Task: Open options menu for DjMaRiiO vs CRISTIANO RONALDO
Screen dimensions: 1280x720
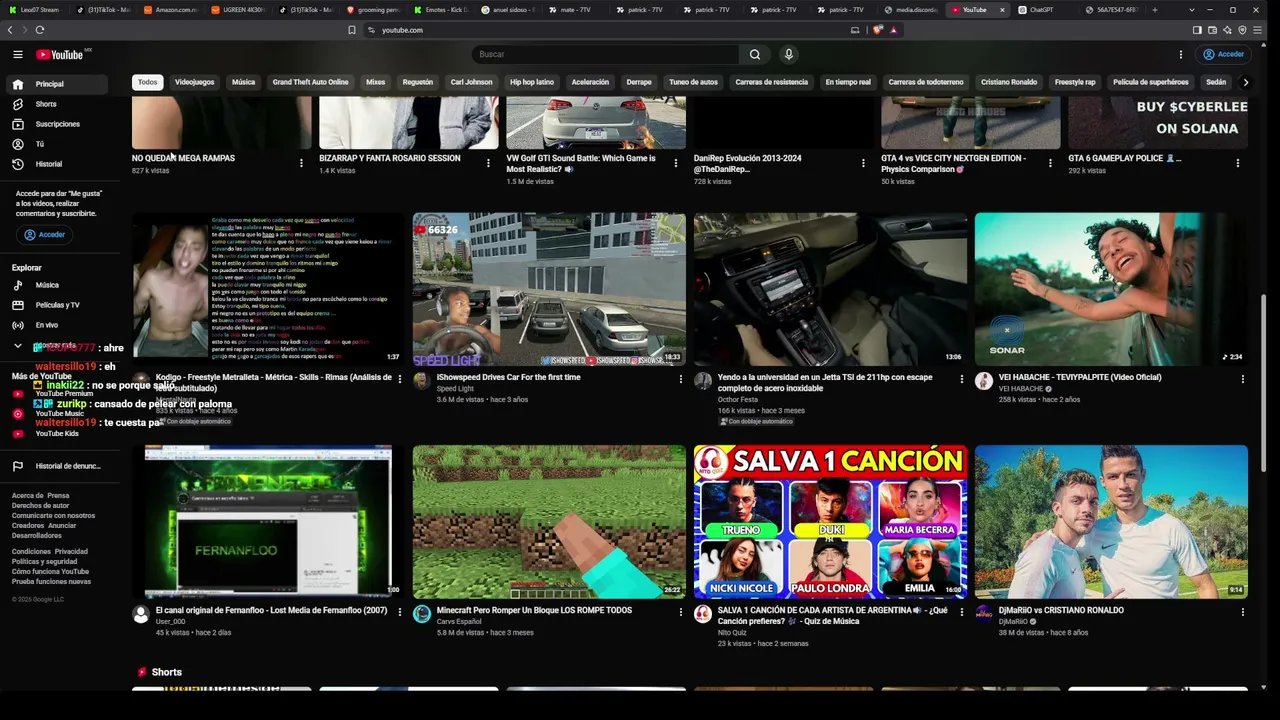Action: click(x=1243, y=612)
